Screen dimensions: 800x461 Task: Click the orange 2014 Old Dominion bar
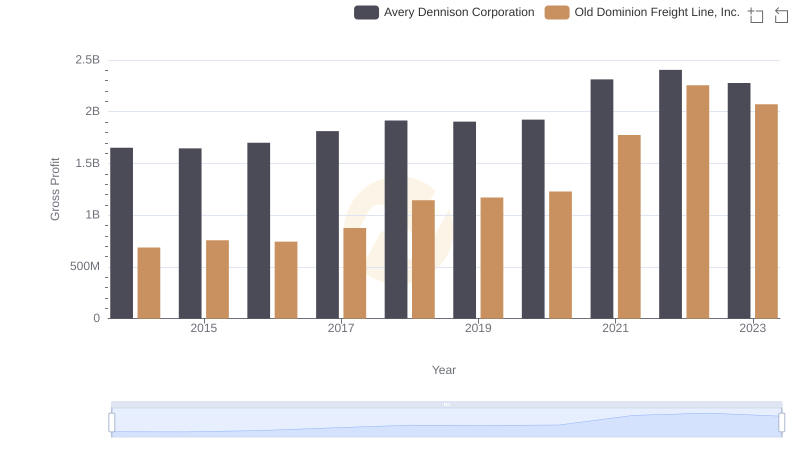(149, 283)
